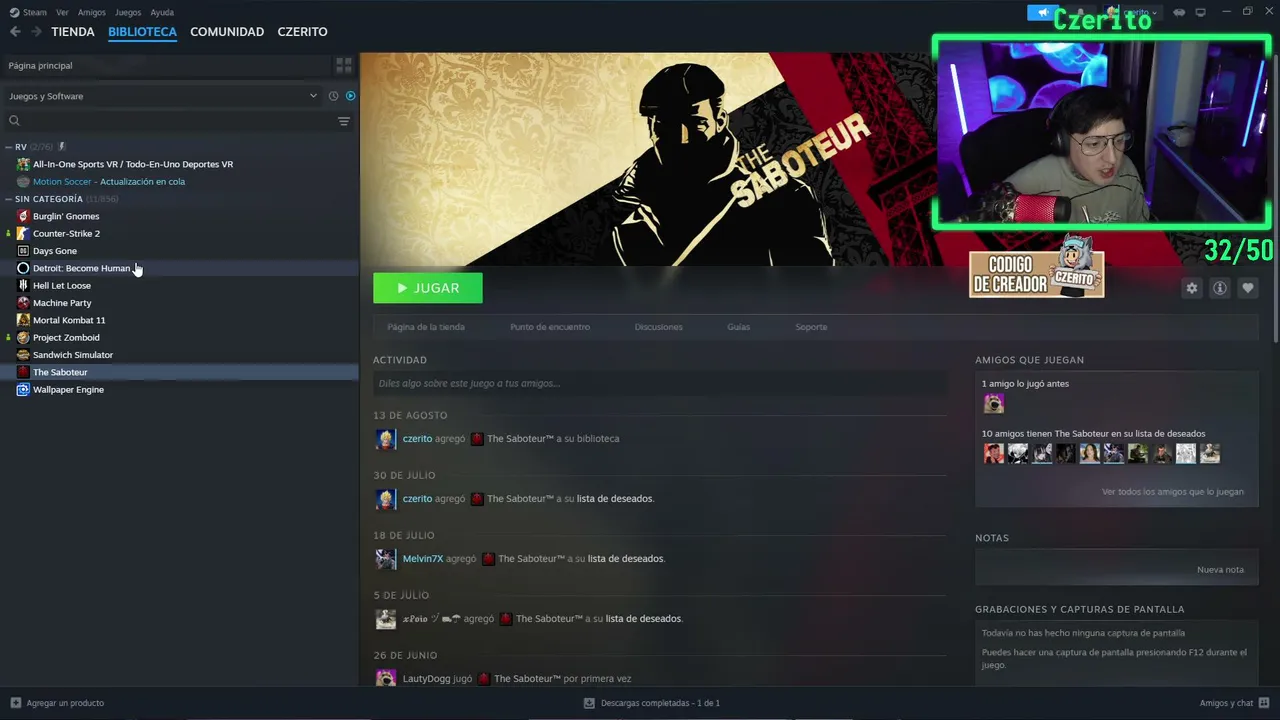Go forward with the right arrow

coord(36,32)
